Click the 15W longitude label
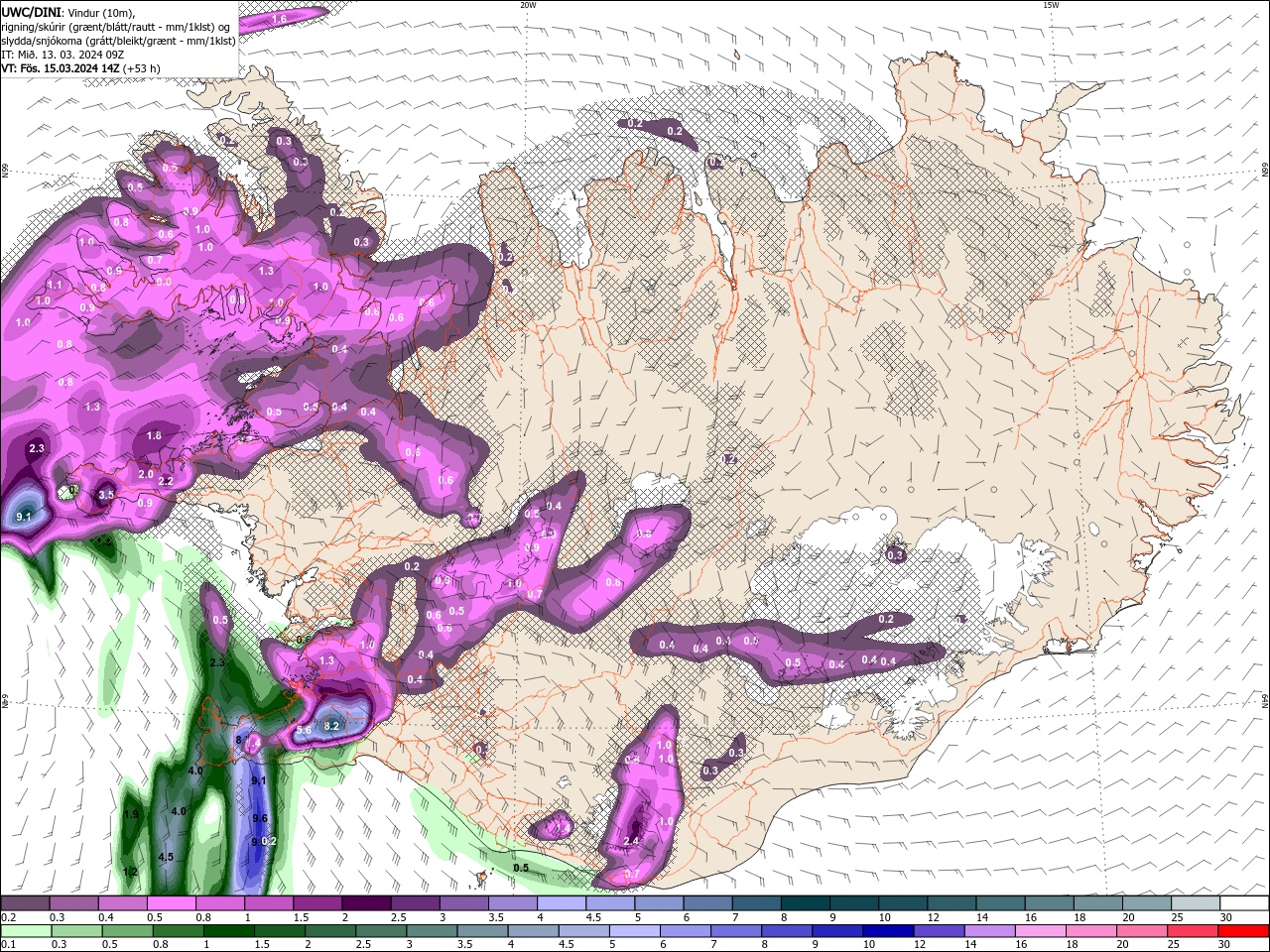Viewport: 1270px width, 952px height. tap(1051, 5)
